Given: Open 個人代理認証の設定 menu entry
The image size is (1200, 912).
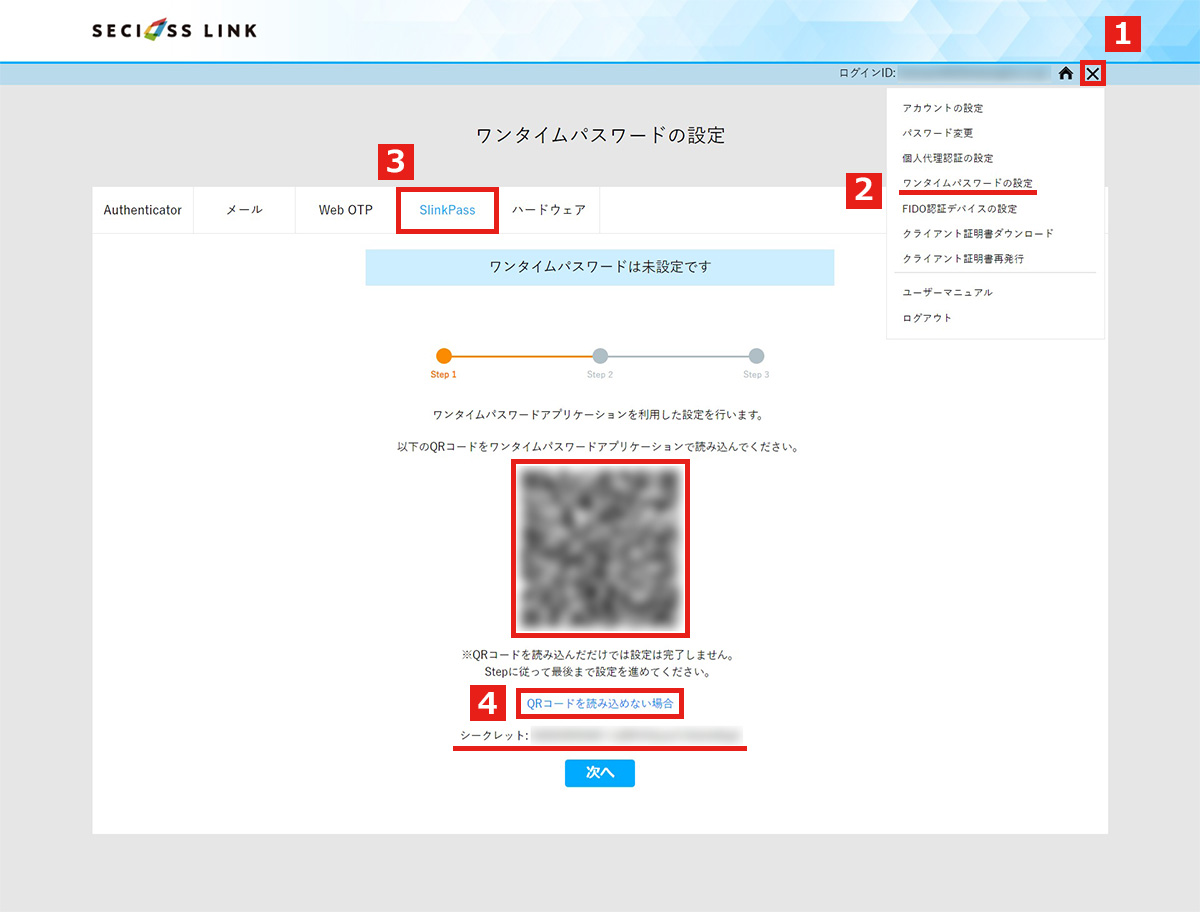Looking at the screenshot, I should [x=948, y=158].
